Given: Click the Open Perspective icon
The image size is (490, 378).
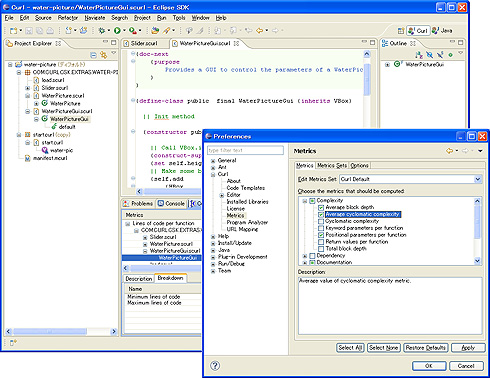Looking at the screenshot, I should click(401, 31).
